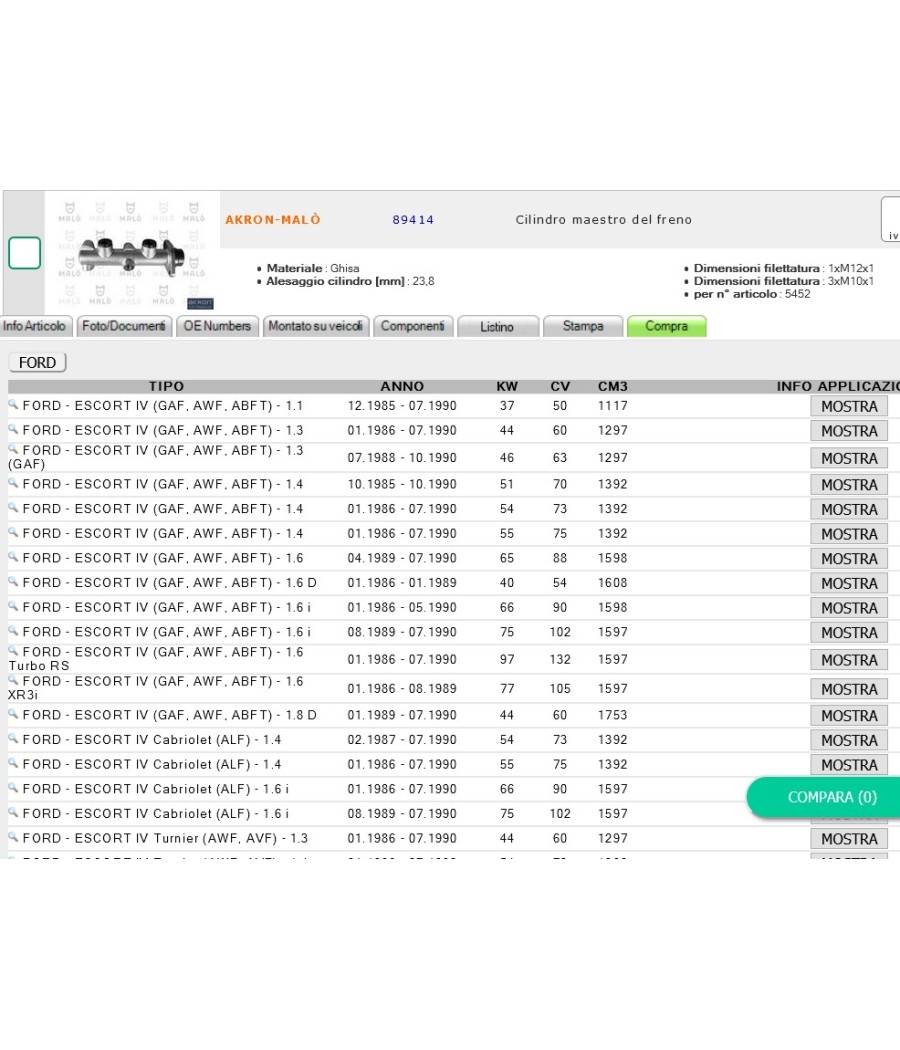Click magnifier icon on Escort IV 1.6 65 kW row
The height and width of the screenshot is (1050, 900).
13,556
